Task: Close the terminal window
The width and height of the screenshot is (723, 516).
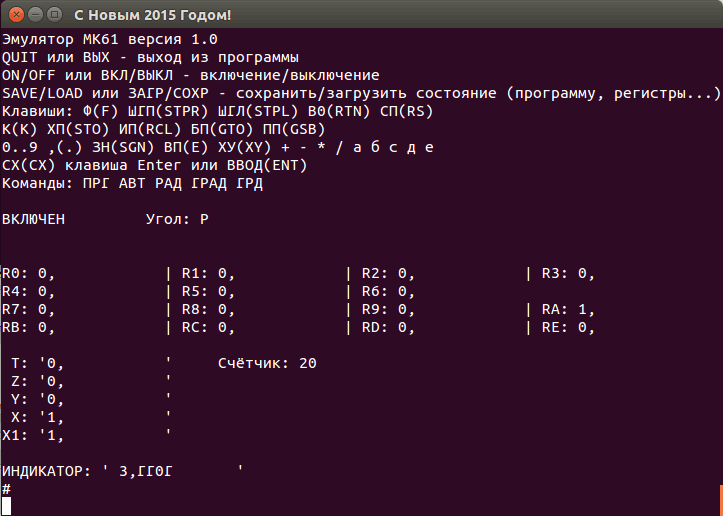Action: pyautogui.click(x=14, y=15)
